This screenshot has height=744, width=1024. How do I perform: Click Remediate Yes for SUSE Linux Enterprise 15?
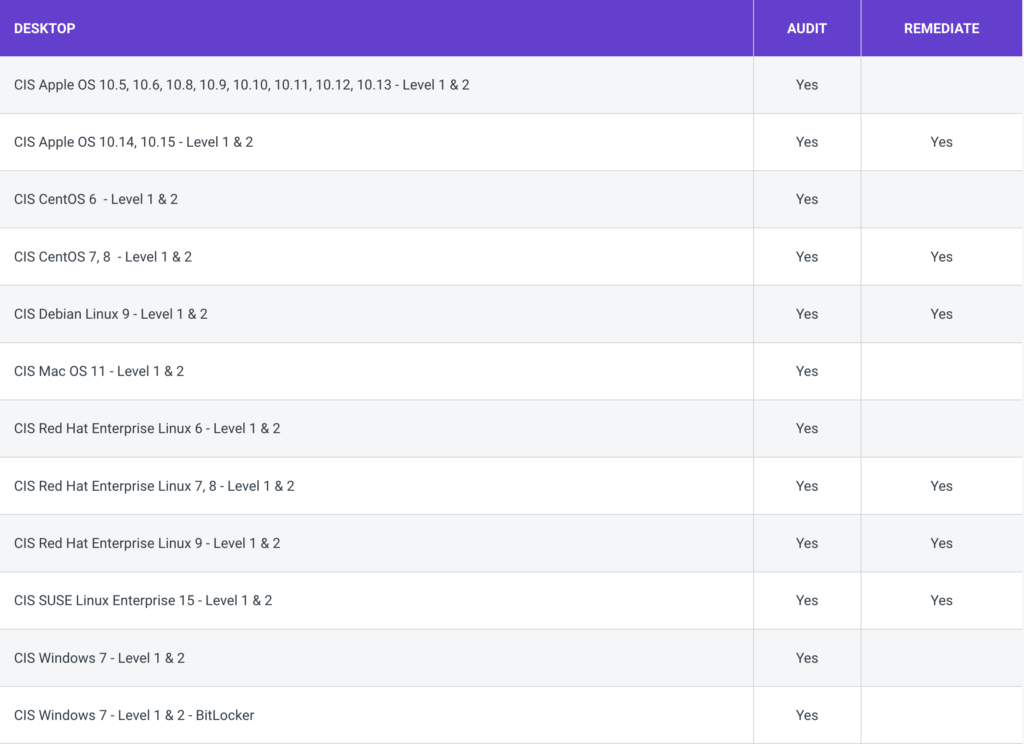(941, 600)
